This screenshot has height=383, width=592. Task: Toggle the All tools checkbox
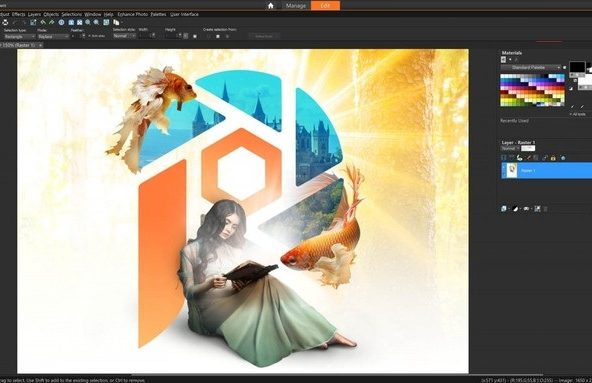click(x=571, y=114)
